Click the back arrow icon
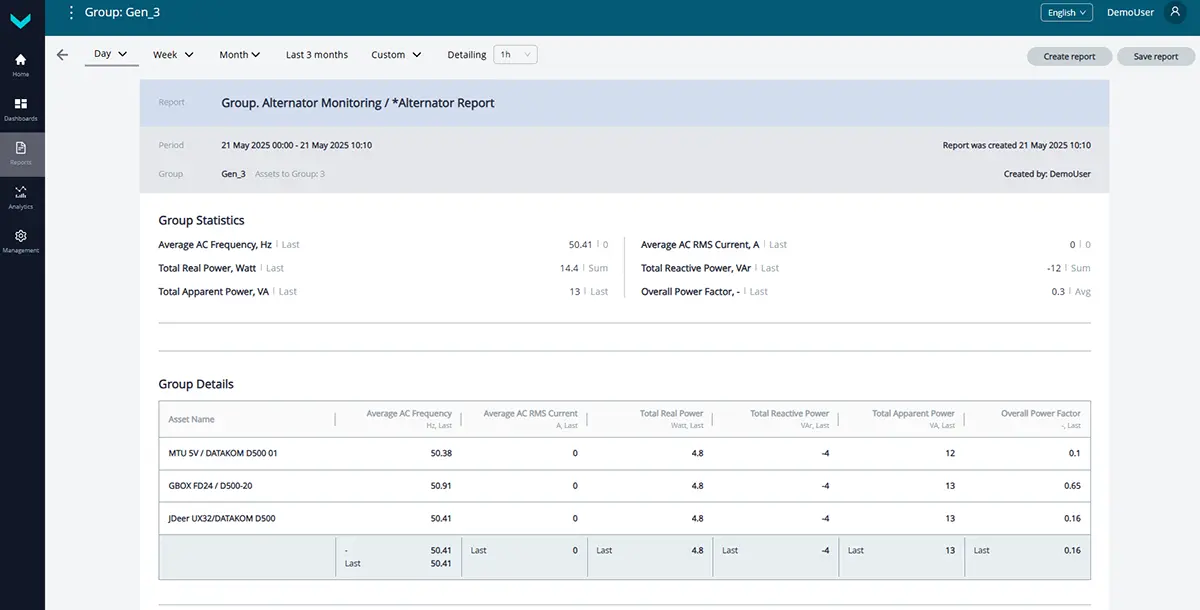1200x610 pixels. point(63,55)
